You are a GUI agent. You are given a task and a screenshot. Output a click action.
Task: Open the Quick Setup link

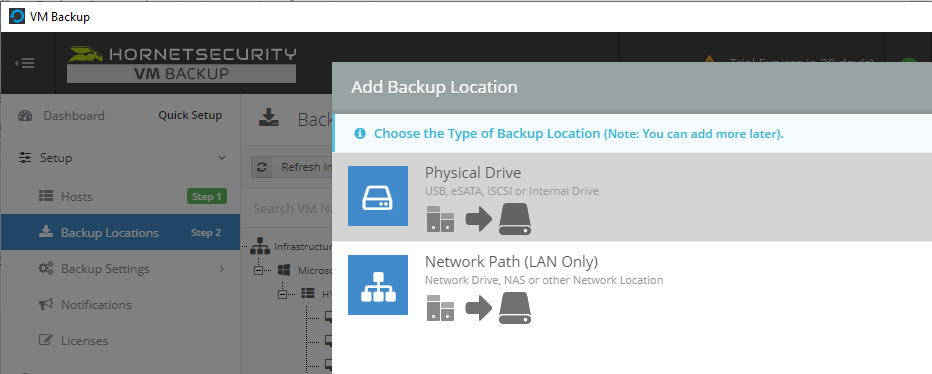pyautogui.click(x=190, y=115)
